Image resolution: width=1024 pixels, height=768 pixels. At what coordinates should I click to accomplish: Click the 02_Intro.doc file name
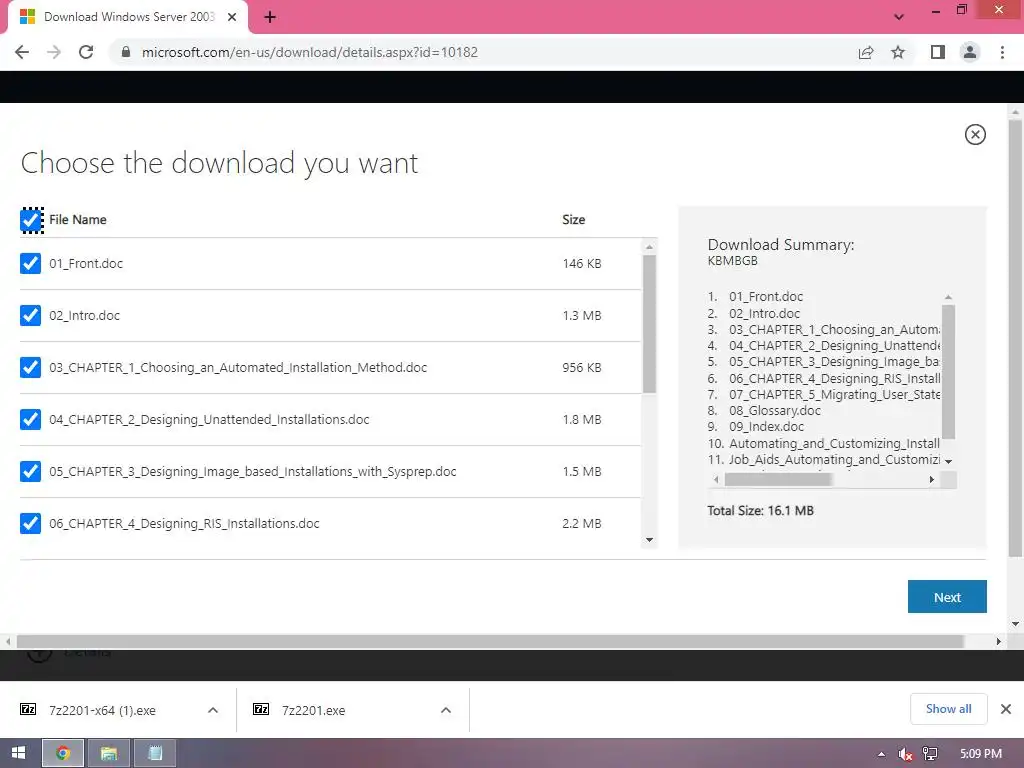pos(84,315)
